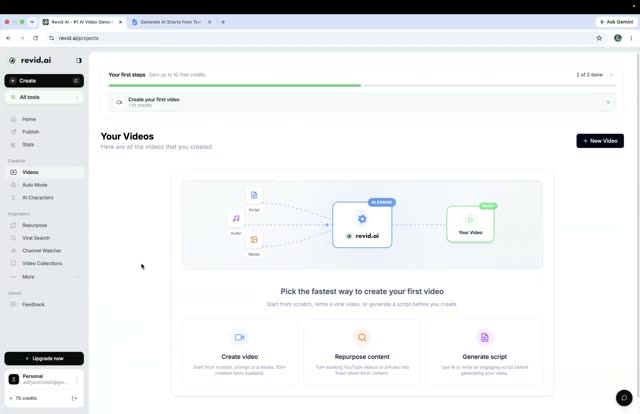This screenshot has width=640, height=414.
Task: Open Feedback in the sidebar
Action: (x=33, y=305)
